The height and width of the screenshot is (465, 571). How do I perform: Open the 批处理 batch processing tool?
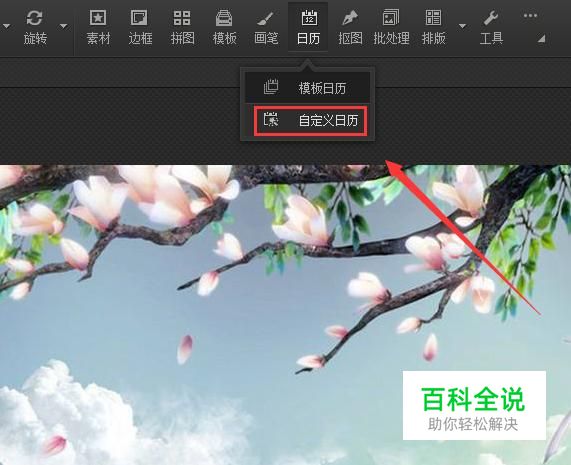tap(391, 27)
